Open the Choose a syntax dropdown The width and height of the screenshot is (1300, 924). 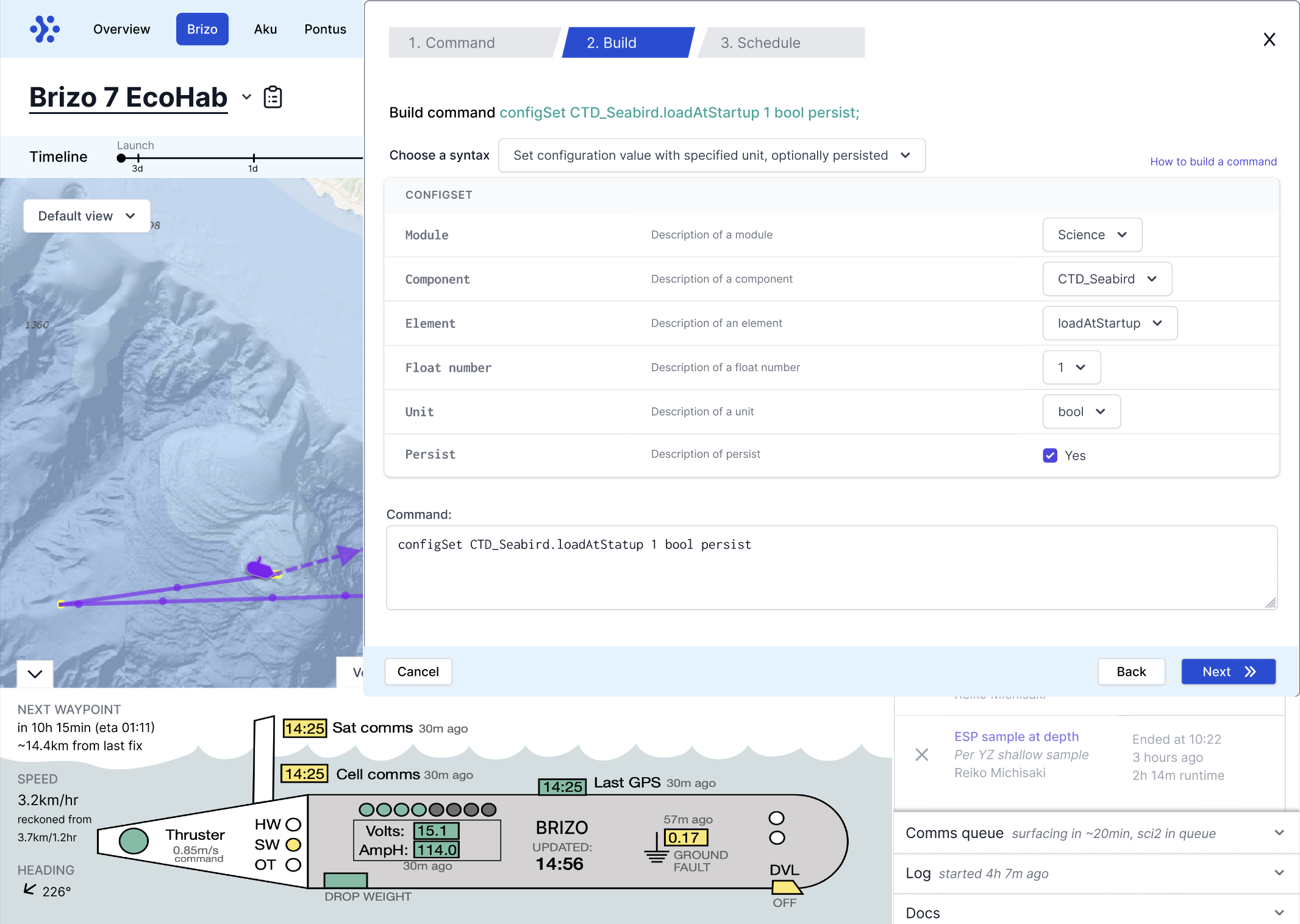click(711, 155)
